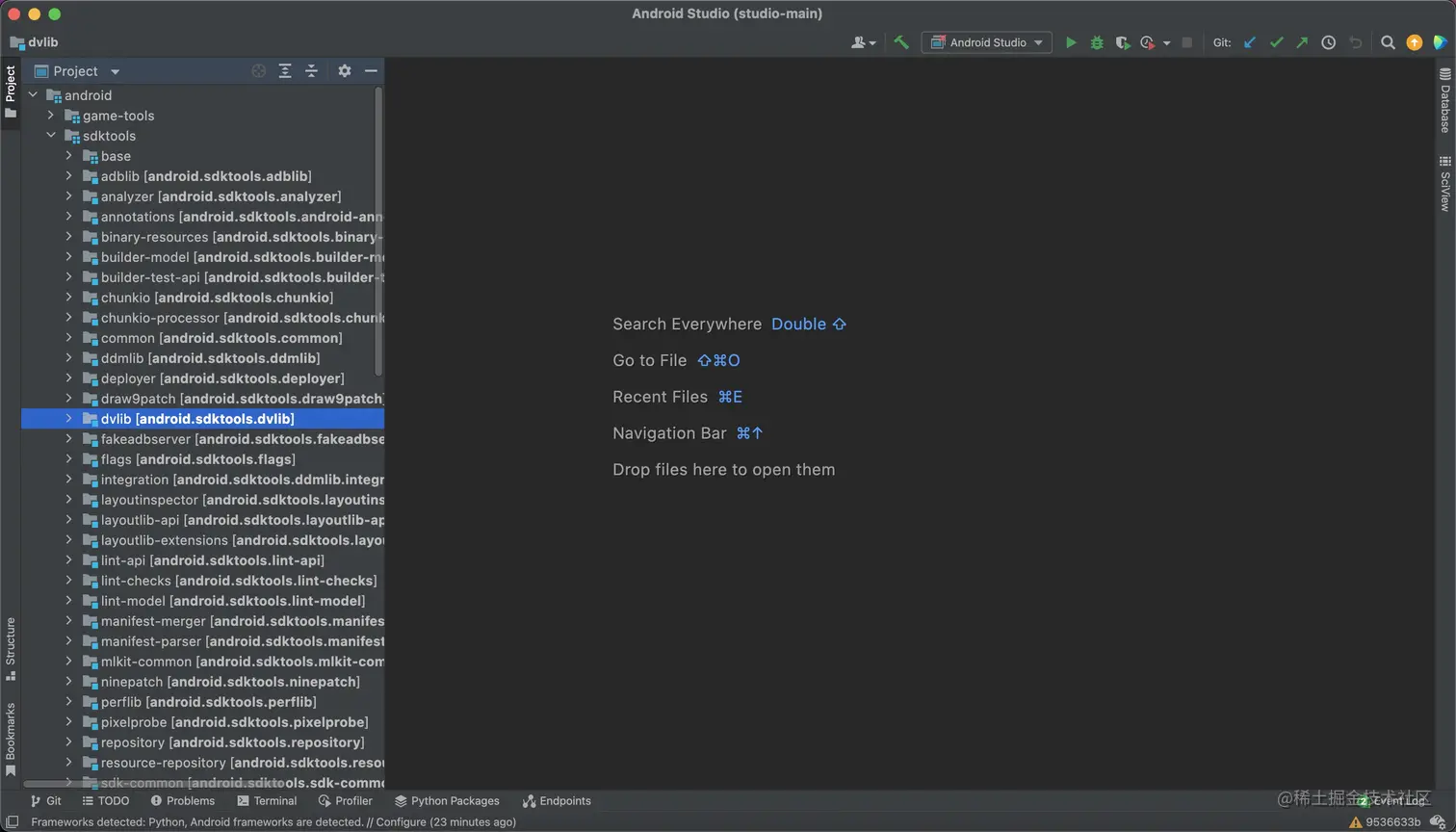The height and width of the screenshot is (832, 1456).
Task: Open the Terminal tool window
Action: pos(267,801)
